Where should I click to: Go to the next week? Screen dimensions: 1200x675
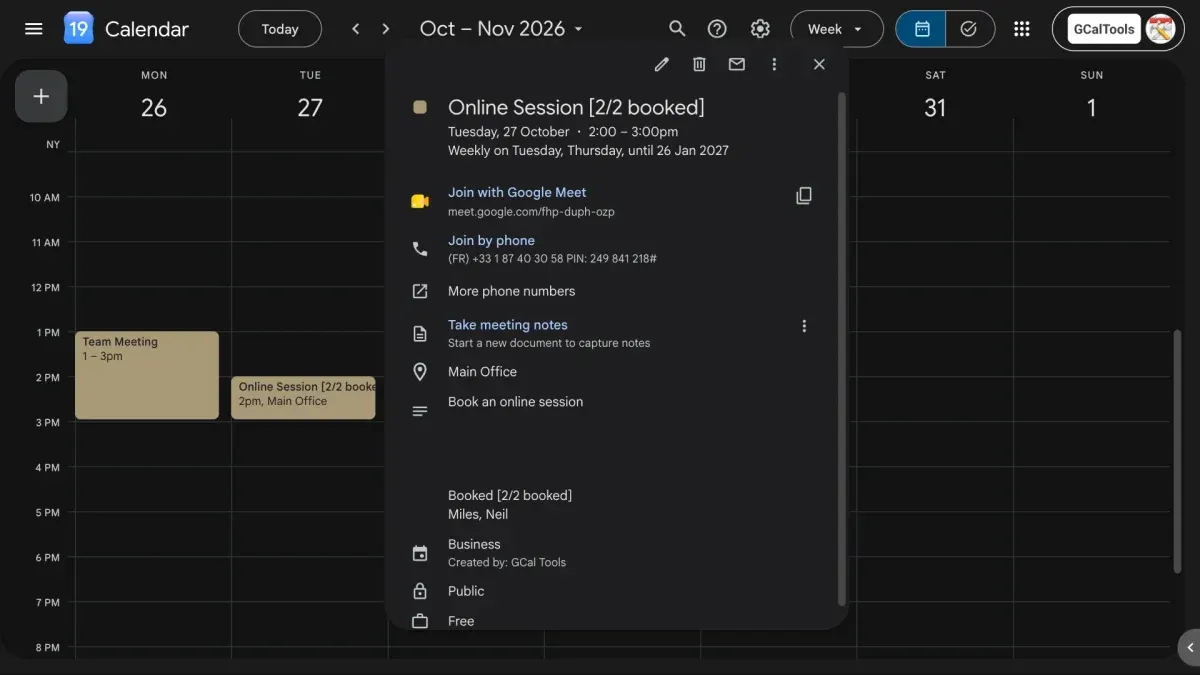coord(386,29)
